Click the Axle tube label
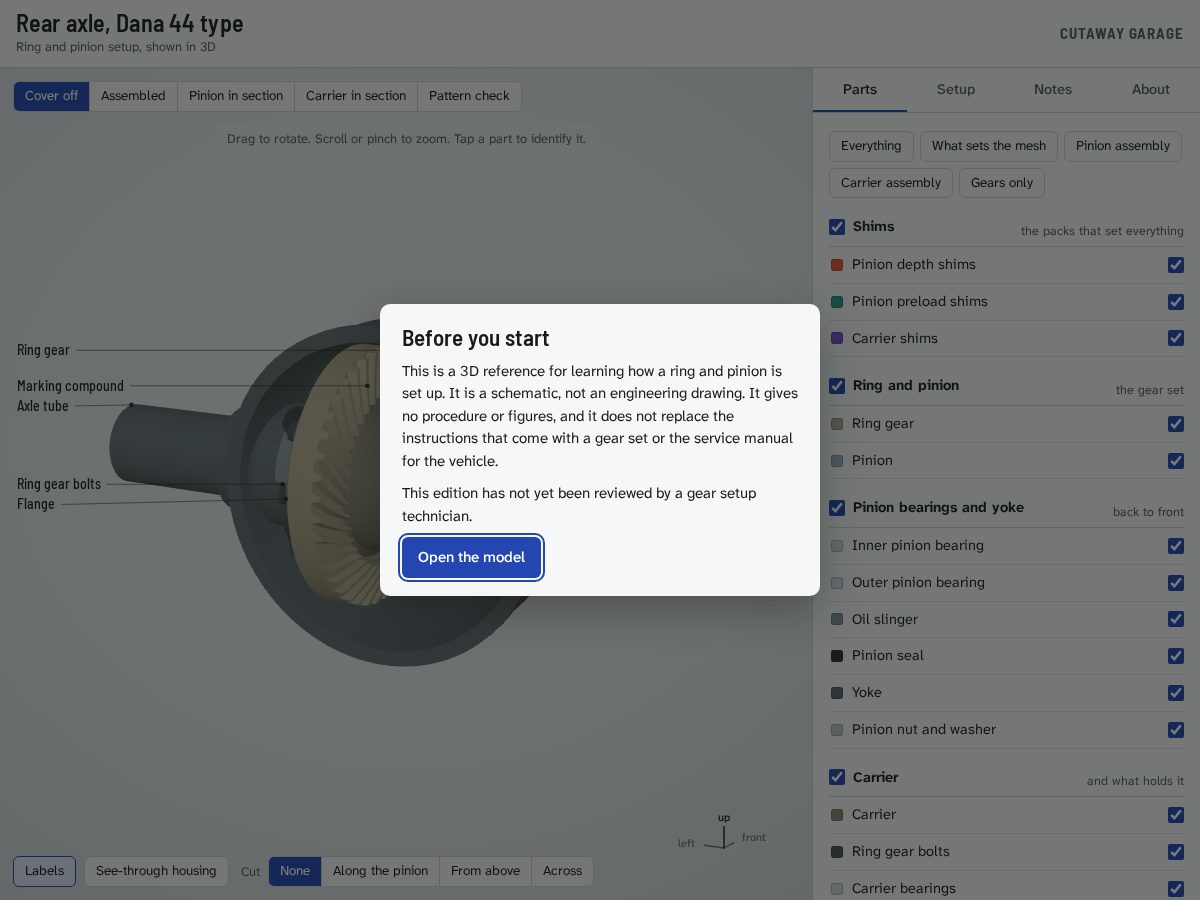 pos(43,406)
